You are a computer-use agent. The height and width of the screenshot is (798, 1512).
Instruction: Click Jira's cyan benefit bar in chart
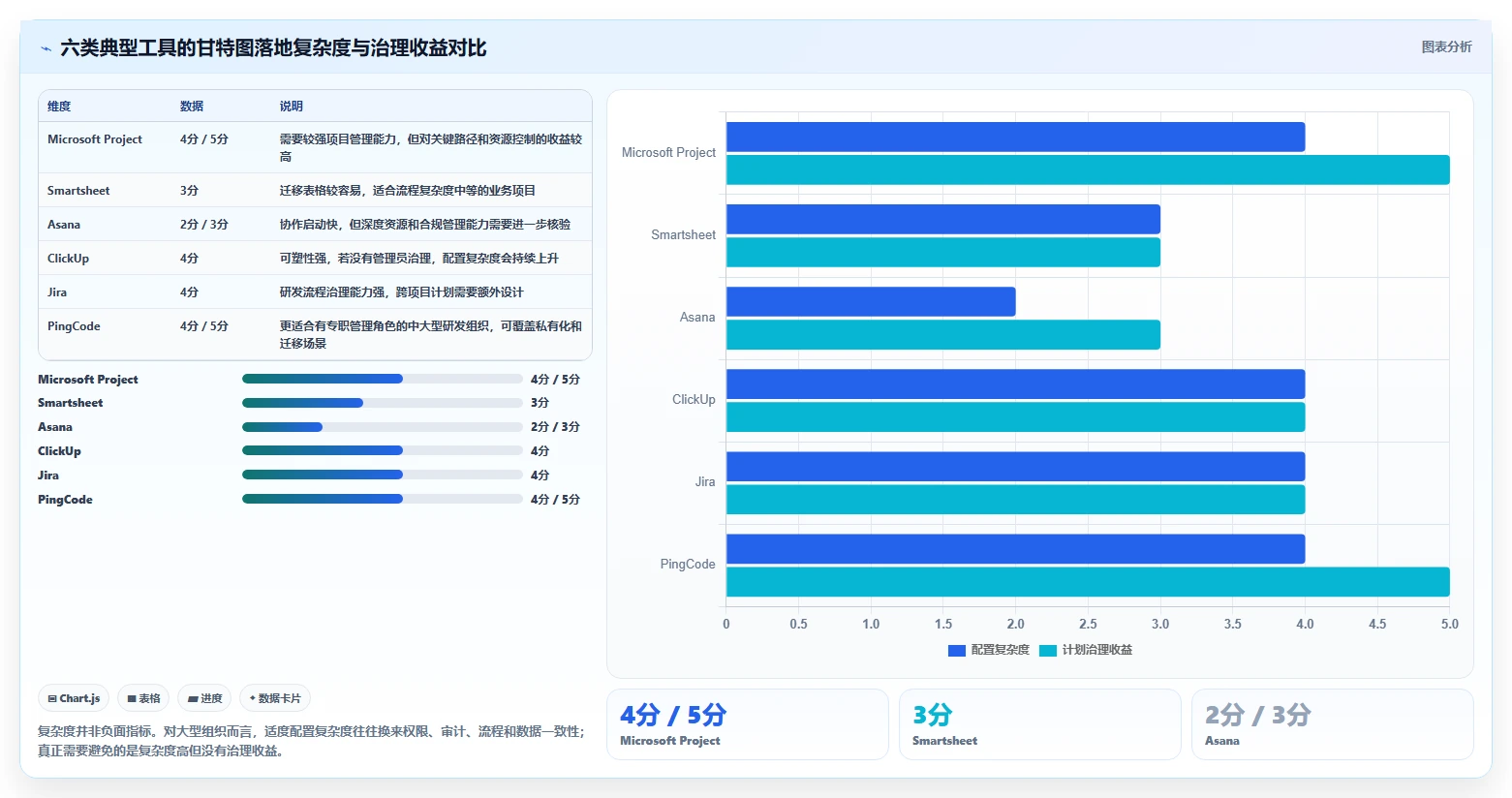point(1015,499)
